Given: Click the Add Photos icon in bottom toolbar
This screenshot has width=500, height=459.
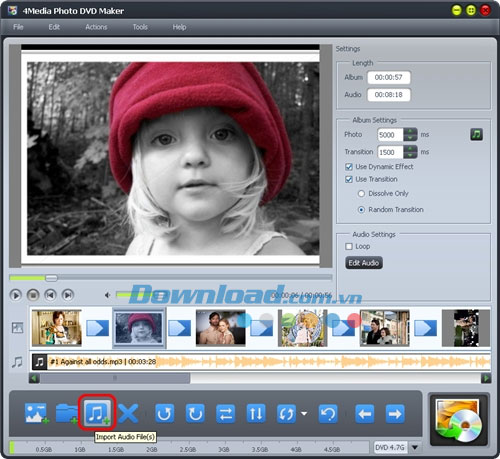Looking at the screenshot, I should [x=37, y=413].
